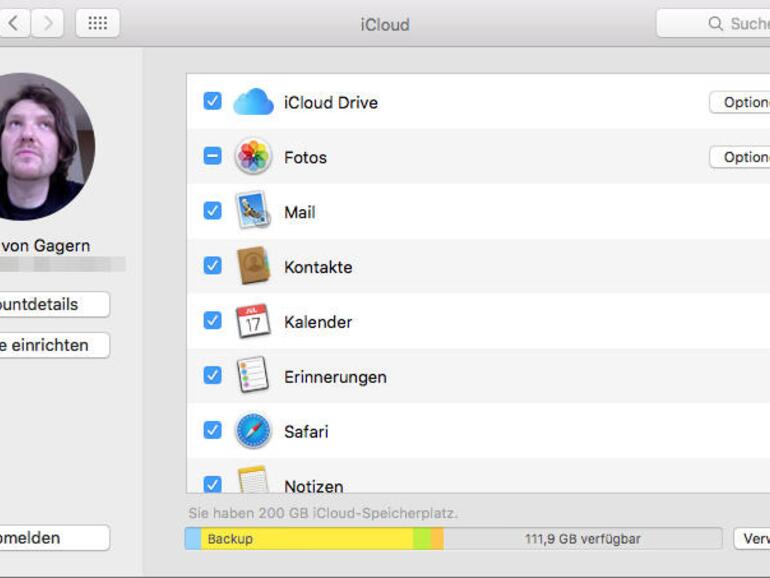Screen dimensions: 770x578
Task: Go back with the left arrow
Action: 14,23
